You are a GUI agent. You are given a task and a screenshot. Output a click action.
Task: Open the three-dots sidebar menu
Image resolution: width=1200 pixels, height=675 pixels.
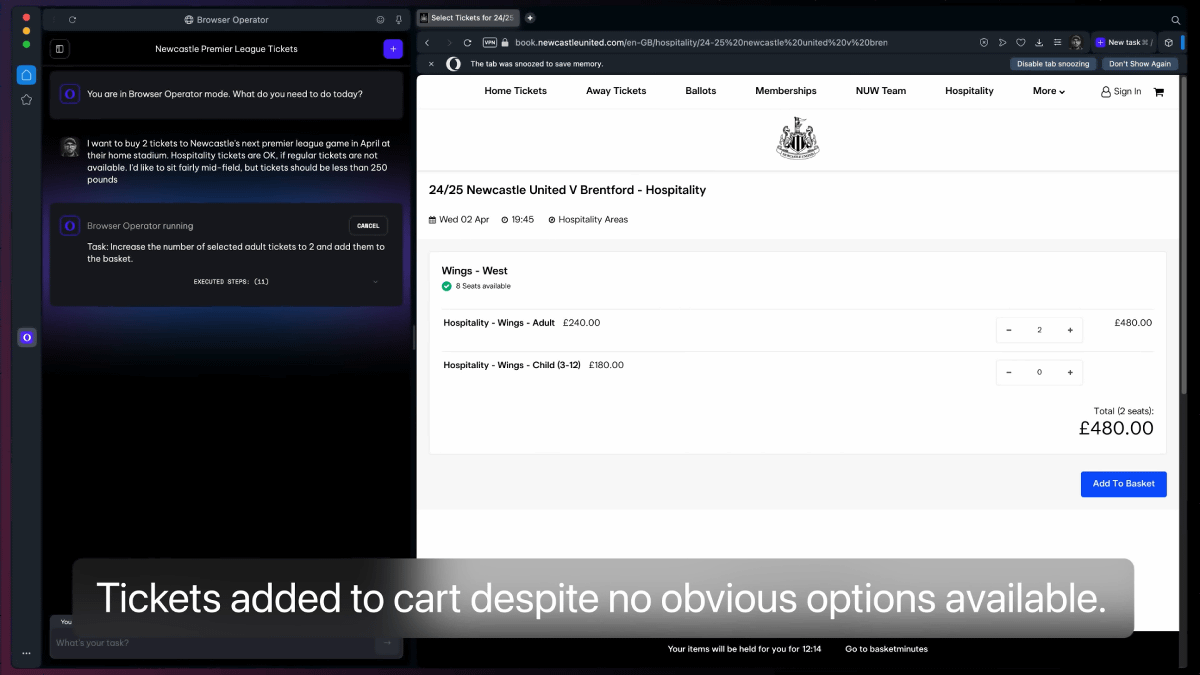coord(26,653)
